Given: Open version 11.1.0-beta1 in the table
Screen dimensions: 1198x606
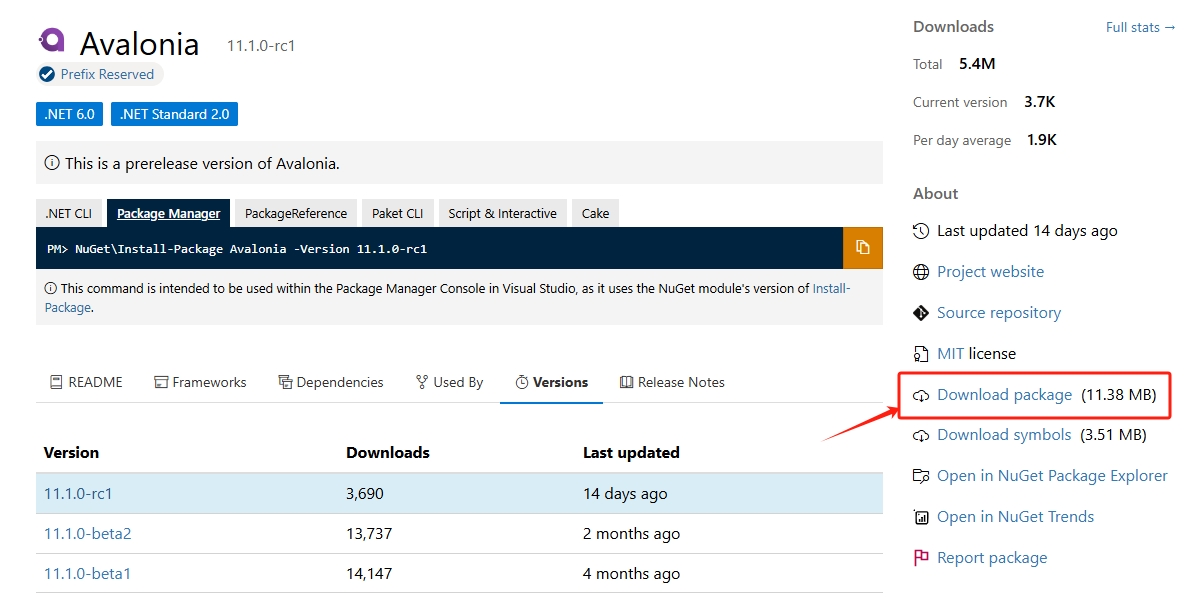Looking at the screenshot, I should coord(87,574).
